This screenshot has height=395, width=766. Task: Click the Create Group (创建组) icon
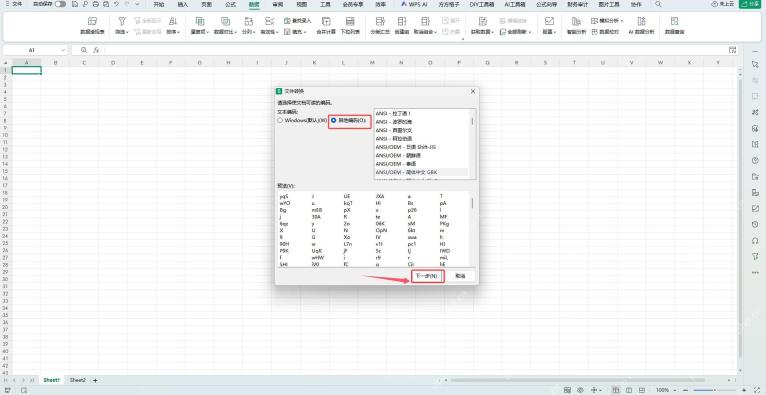tap(402, 21)
